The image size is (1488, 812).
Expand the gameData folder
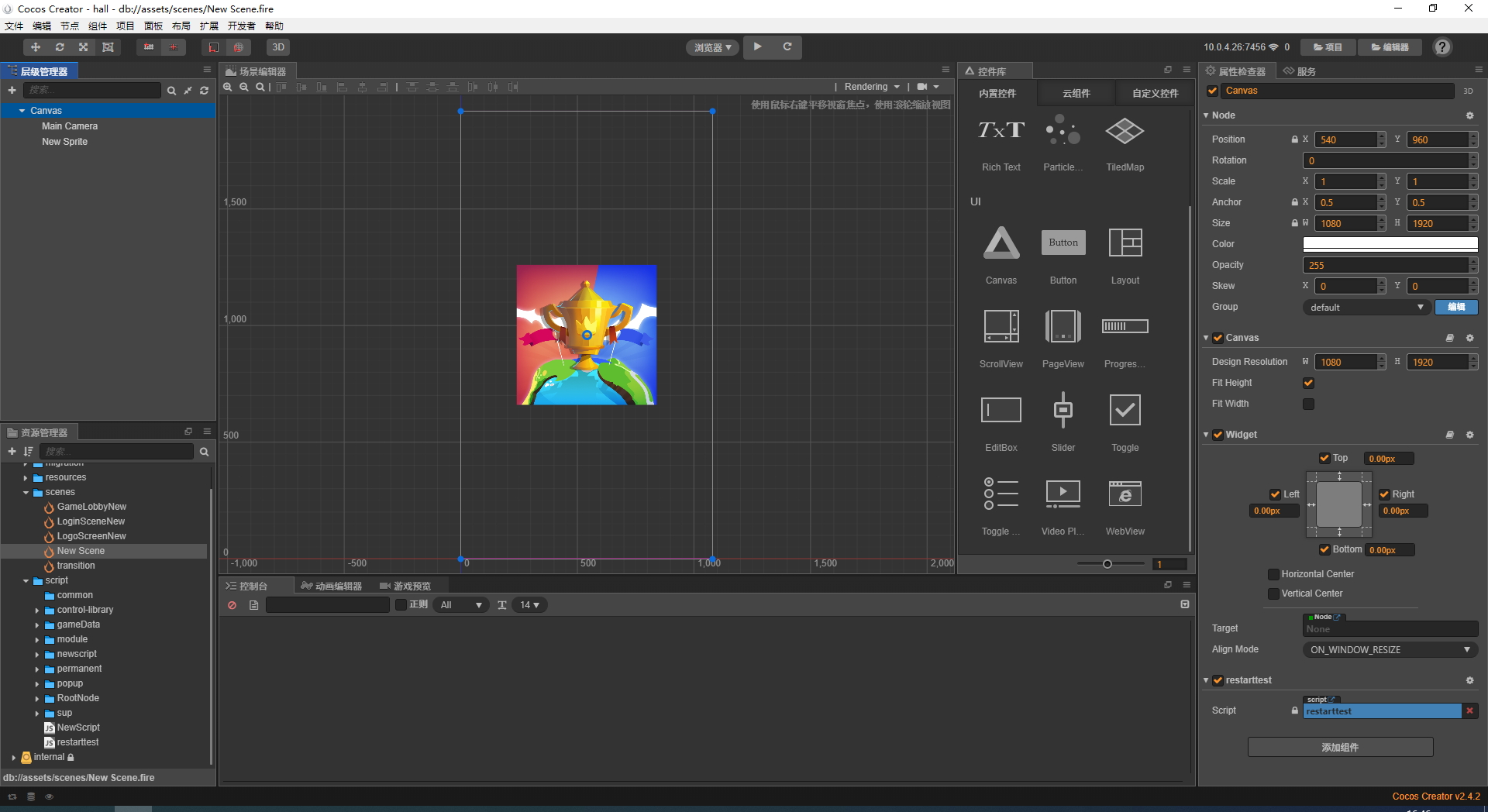coord(36,625)
